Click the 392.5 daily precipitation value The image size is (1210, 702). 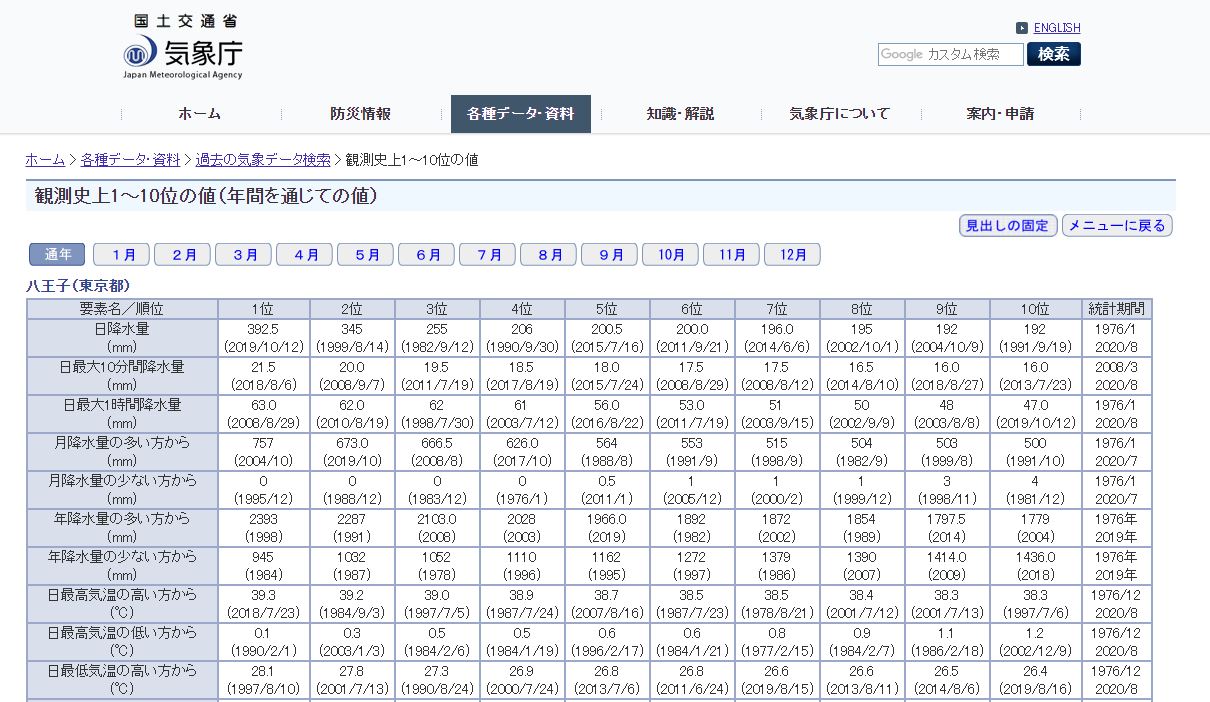(x=263, y=329)
